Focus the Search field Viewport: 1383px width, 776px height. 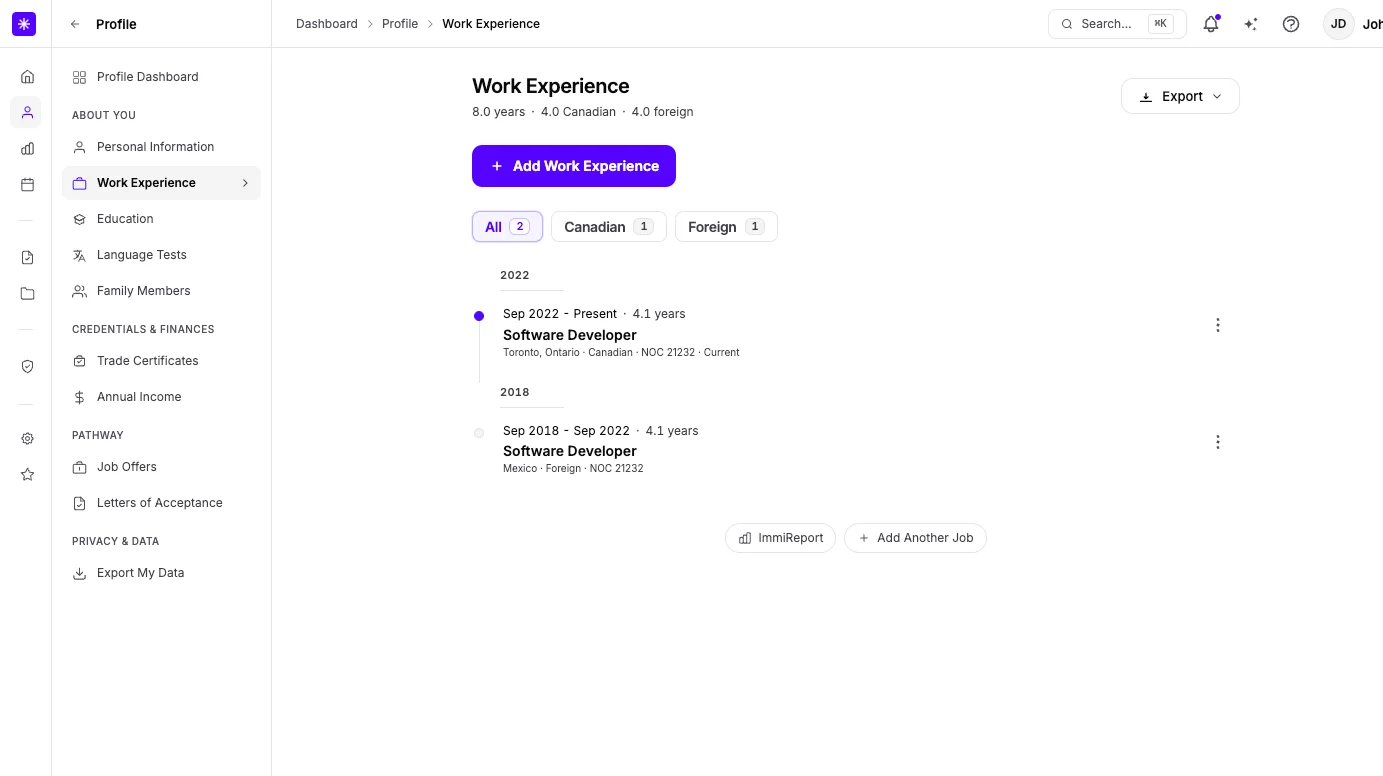tap(1117, 24)
